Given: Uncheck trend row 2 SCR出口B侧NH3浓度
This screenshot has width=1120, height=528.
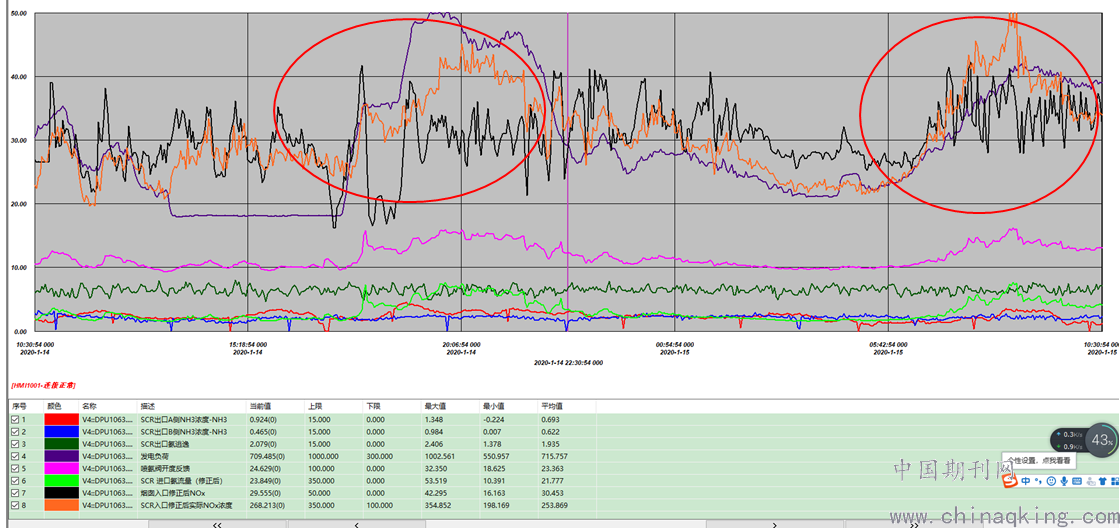Looking at the screenshot, I should [15, 432].
